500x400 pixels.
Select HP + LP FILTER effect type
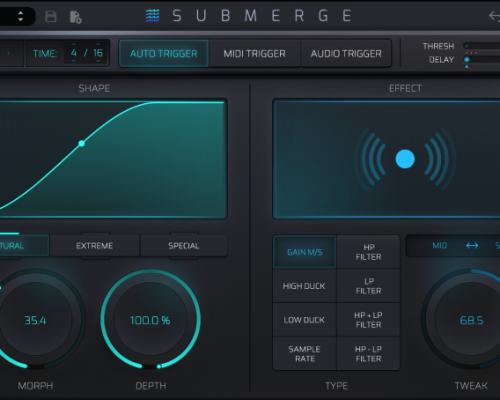368,320
